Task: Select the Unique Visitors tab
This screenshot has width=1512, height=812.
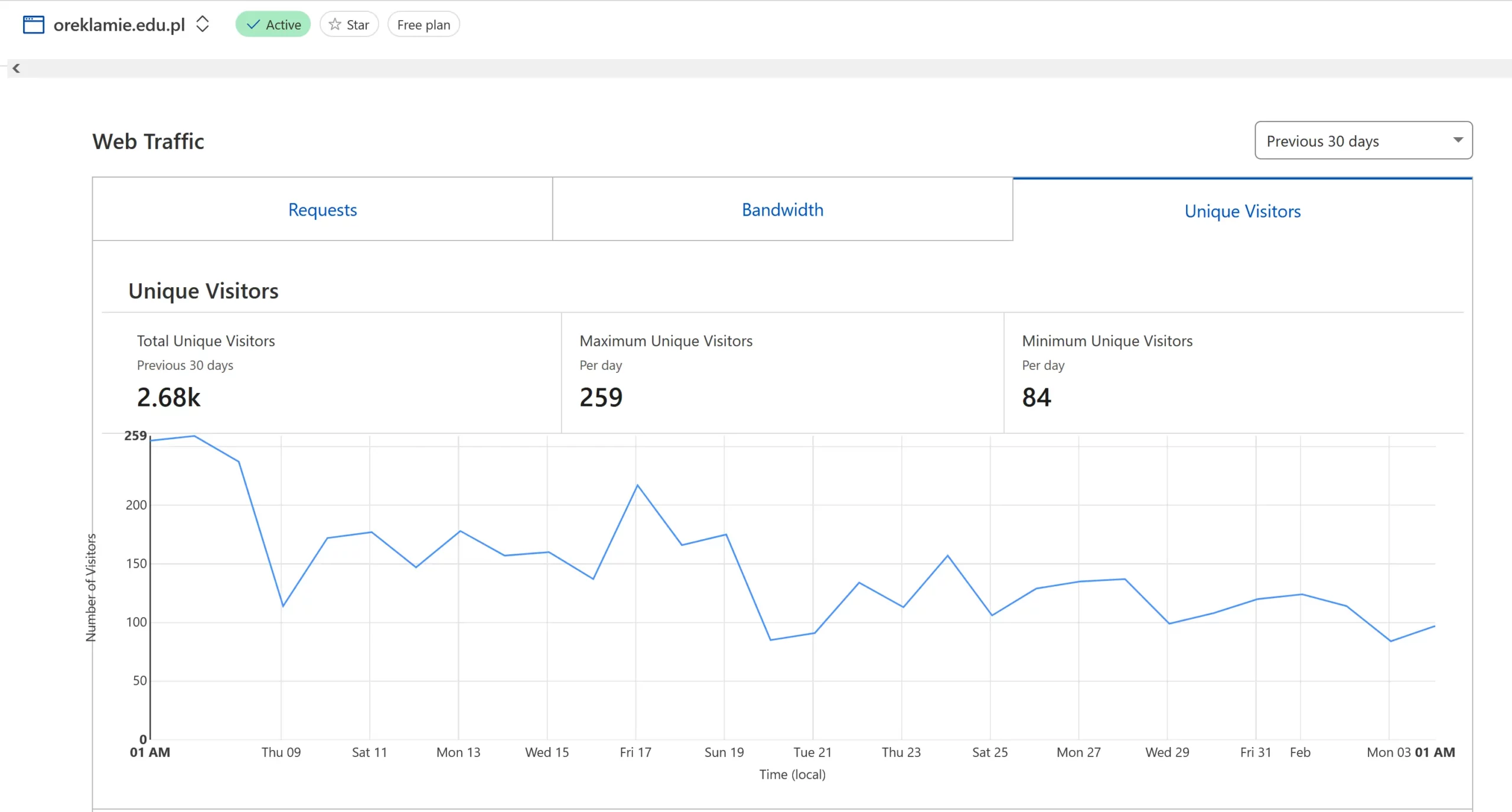Action: pyautogui.click(x=1242, y=211)
